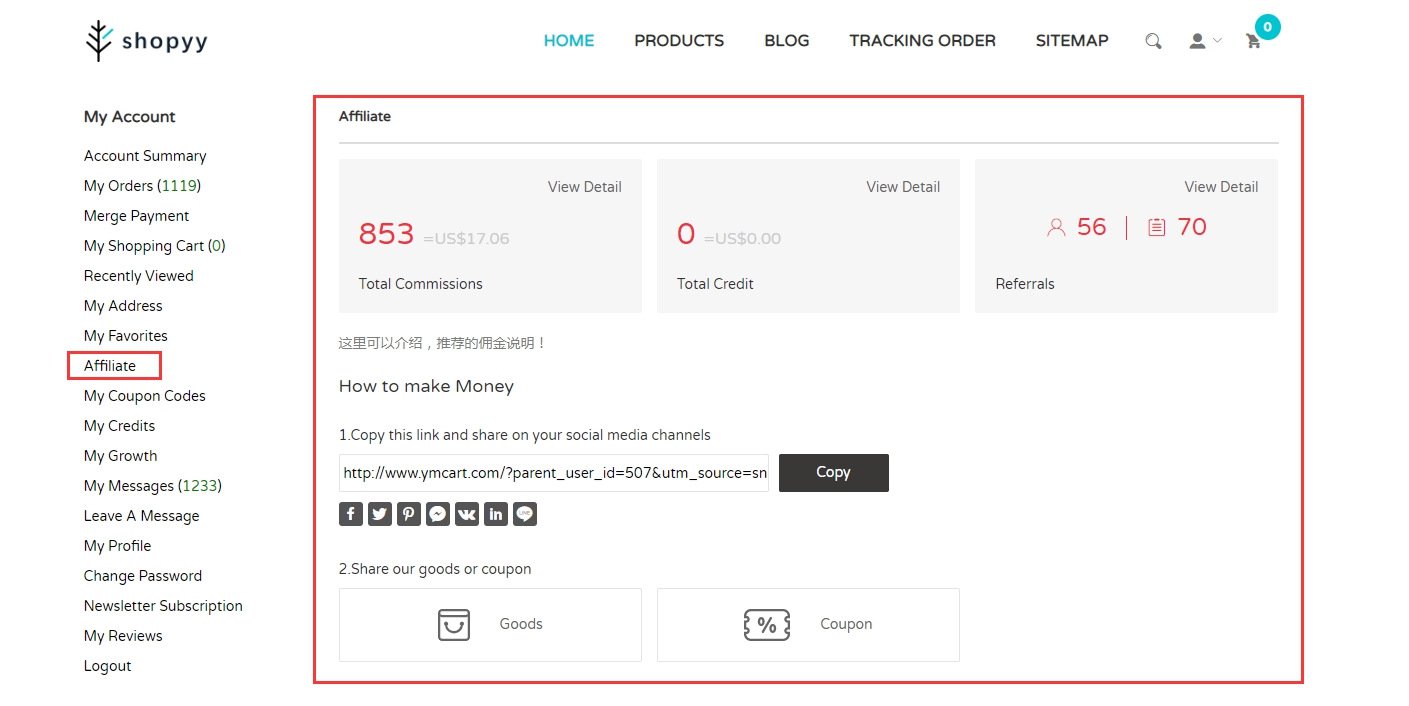Open the shopping cart icon
Screen dimensions: 1409x706
1253,41
